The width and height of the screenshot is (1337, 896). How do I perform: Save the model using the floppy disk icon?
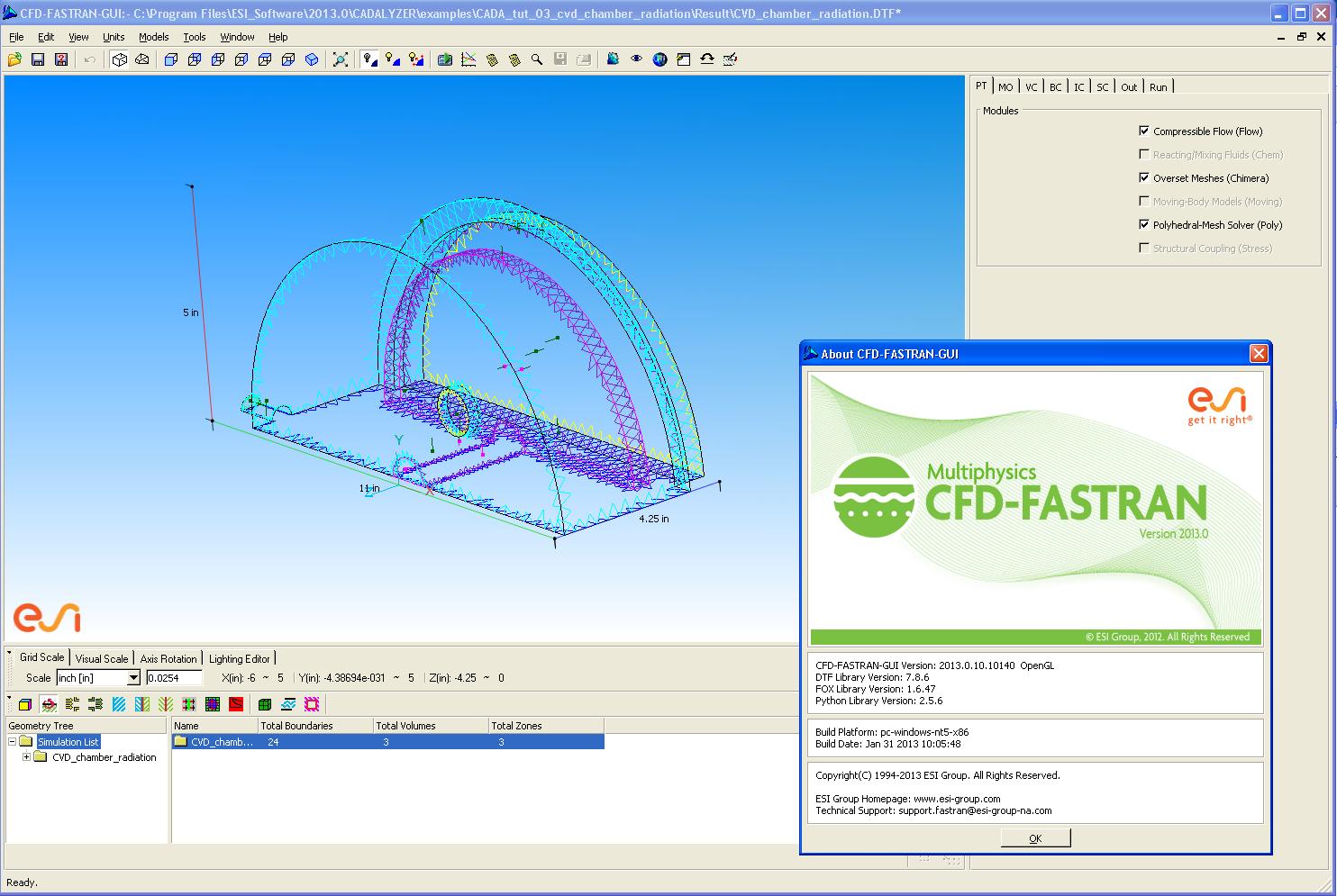[38, 59]
